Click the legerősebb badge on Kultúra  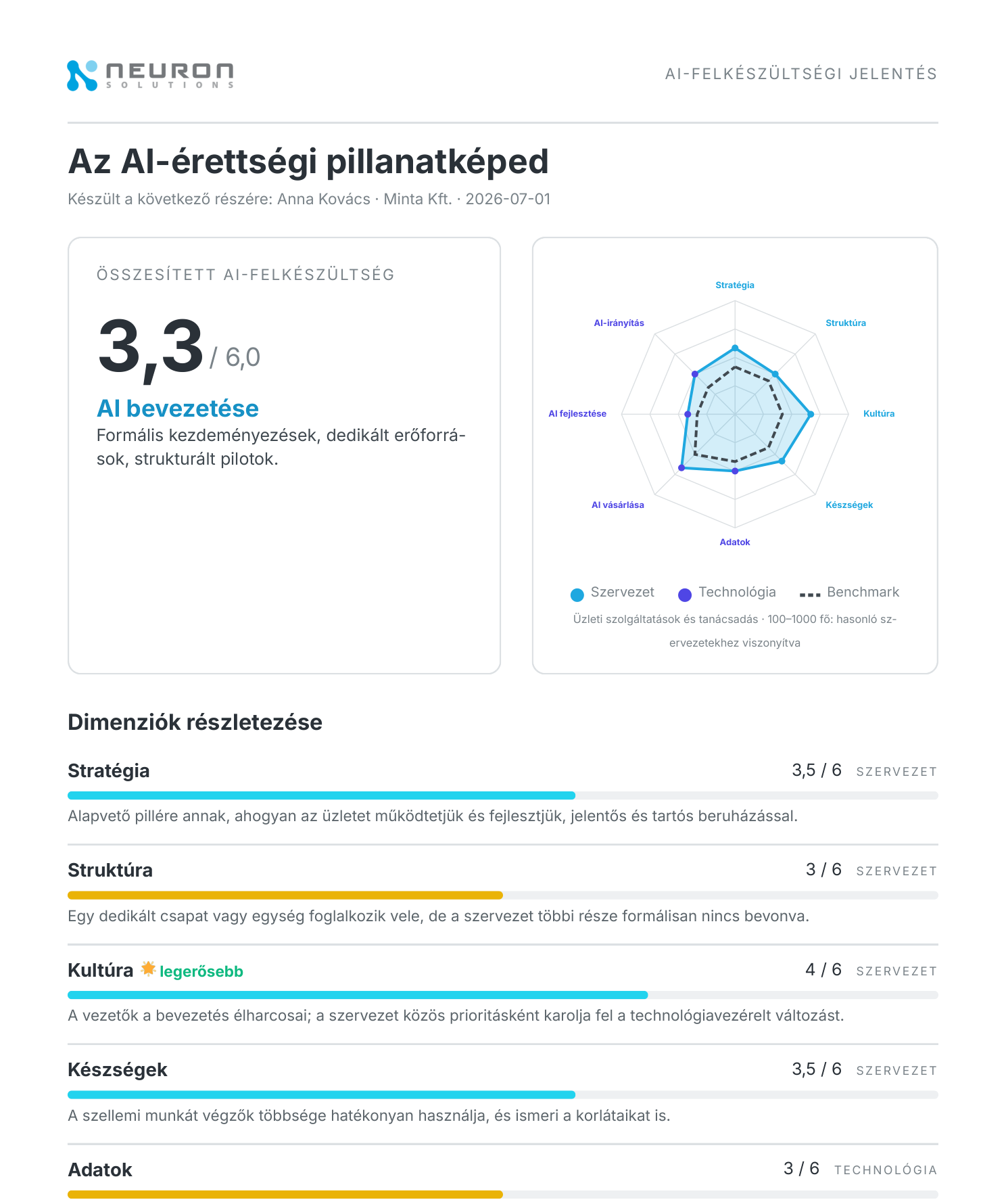201,971
